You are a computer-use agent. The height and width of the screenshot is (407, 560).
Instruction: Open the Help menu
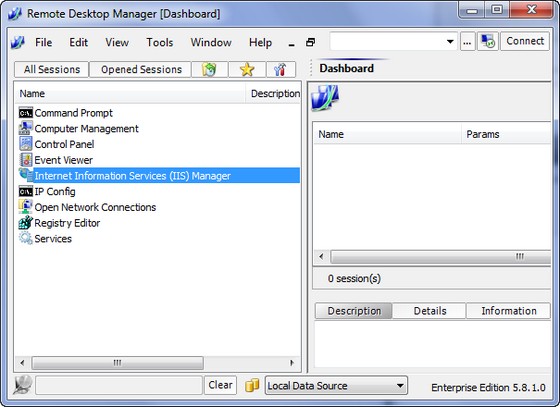[260, 42]
